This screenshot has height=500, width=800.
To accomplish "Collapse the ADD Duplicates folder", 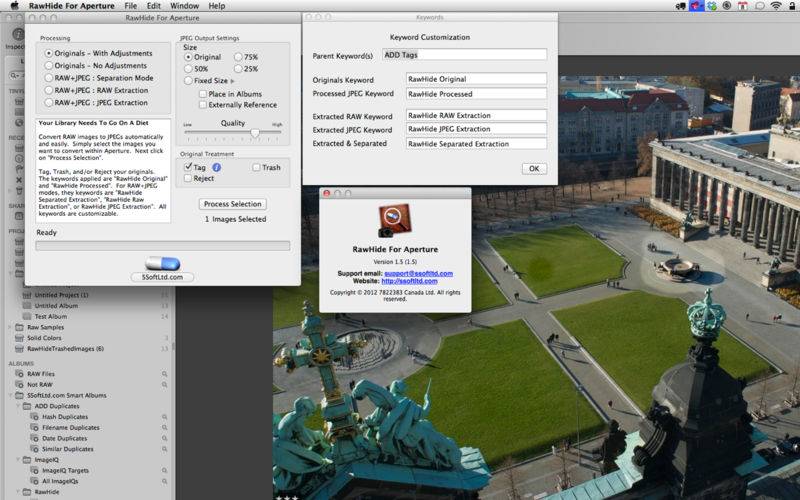I will coord(18,406).
